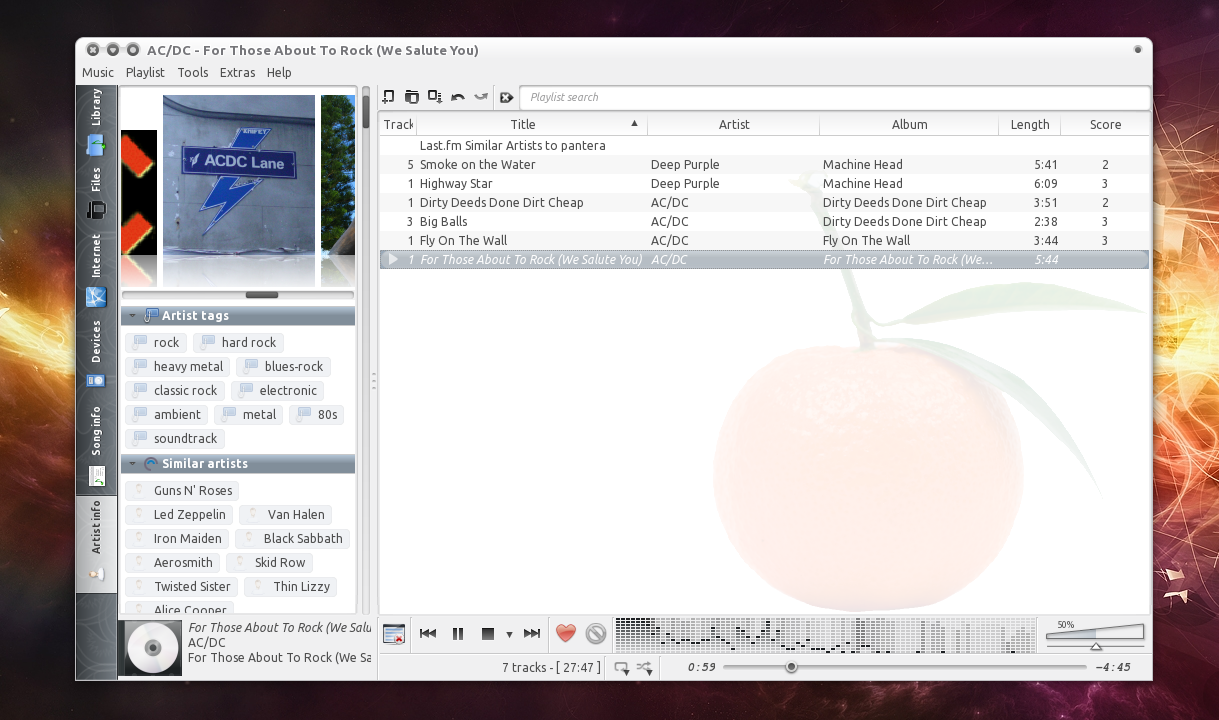The height and width of the screenshot is (720, 1219).
Task: Click the undo arrow in playlist toolbar
Action: [x=458, y=97]
